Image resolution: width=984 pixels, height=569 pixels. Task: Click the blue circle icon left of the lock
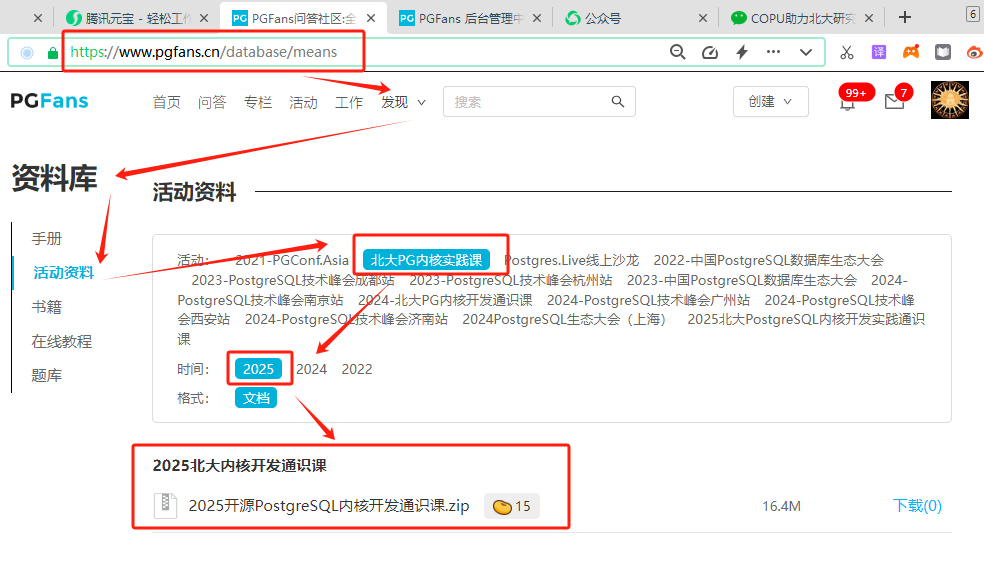point(27,53)
